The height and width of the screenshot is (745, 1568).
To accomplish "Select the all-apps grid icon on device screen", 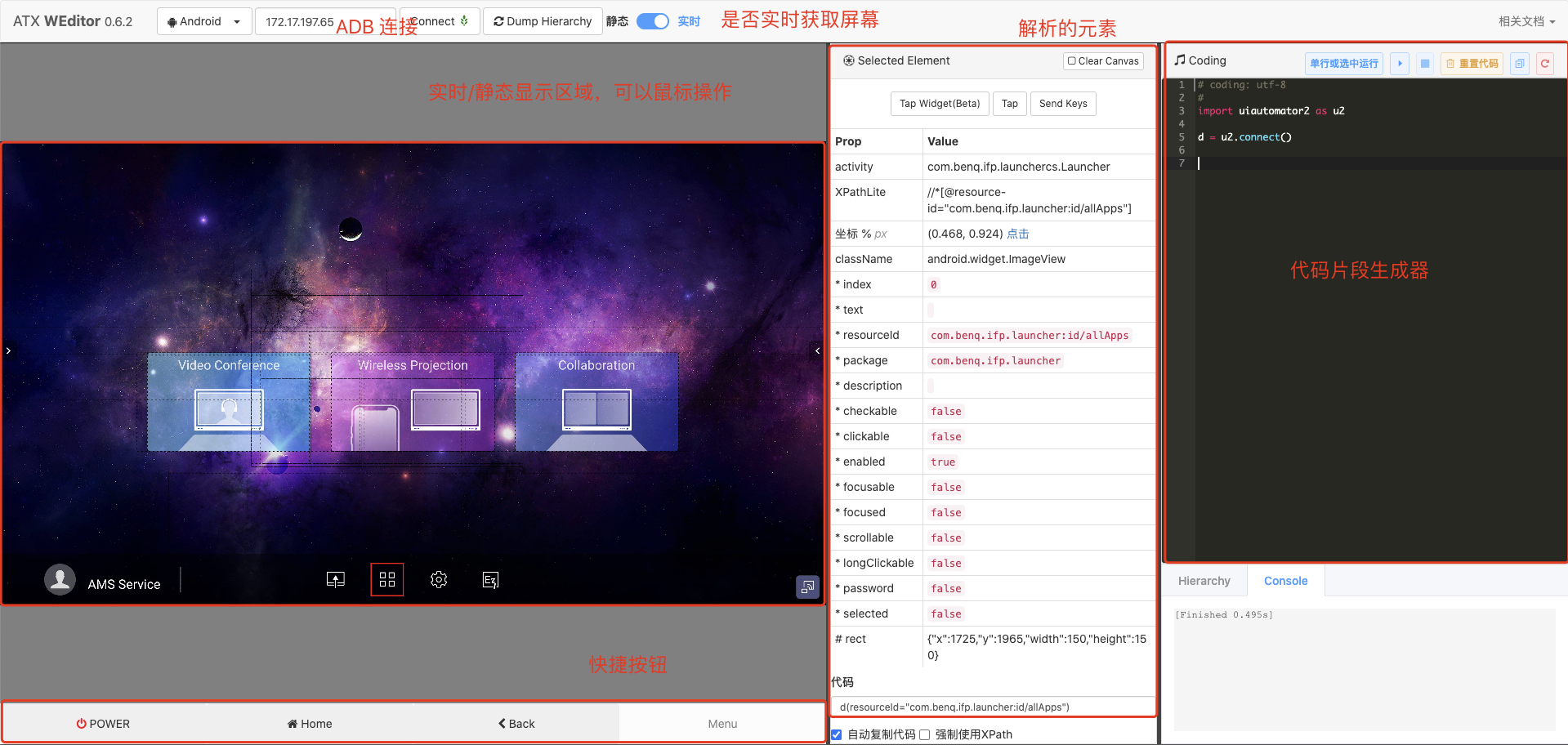I will coord(386,579).
